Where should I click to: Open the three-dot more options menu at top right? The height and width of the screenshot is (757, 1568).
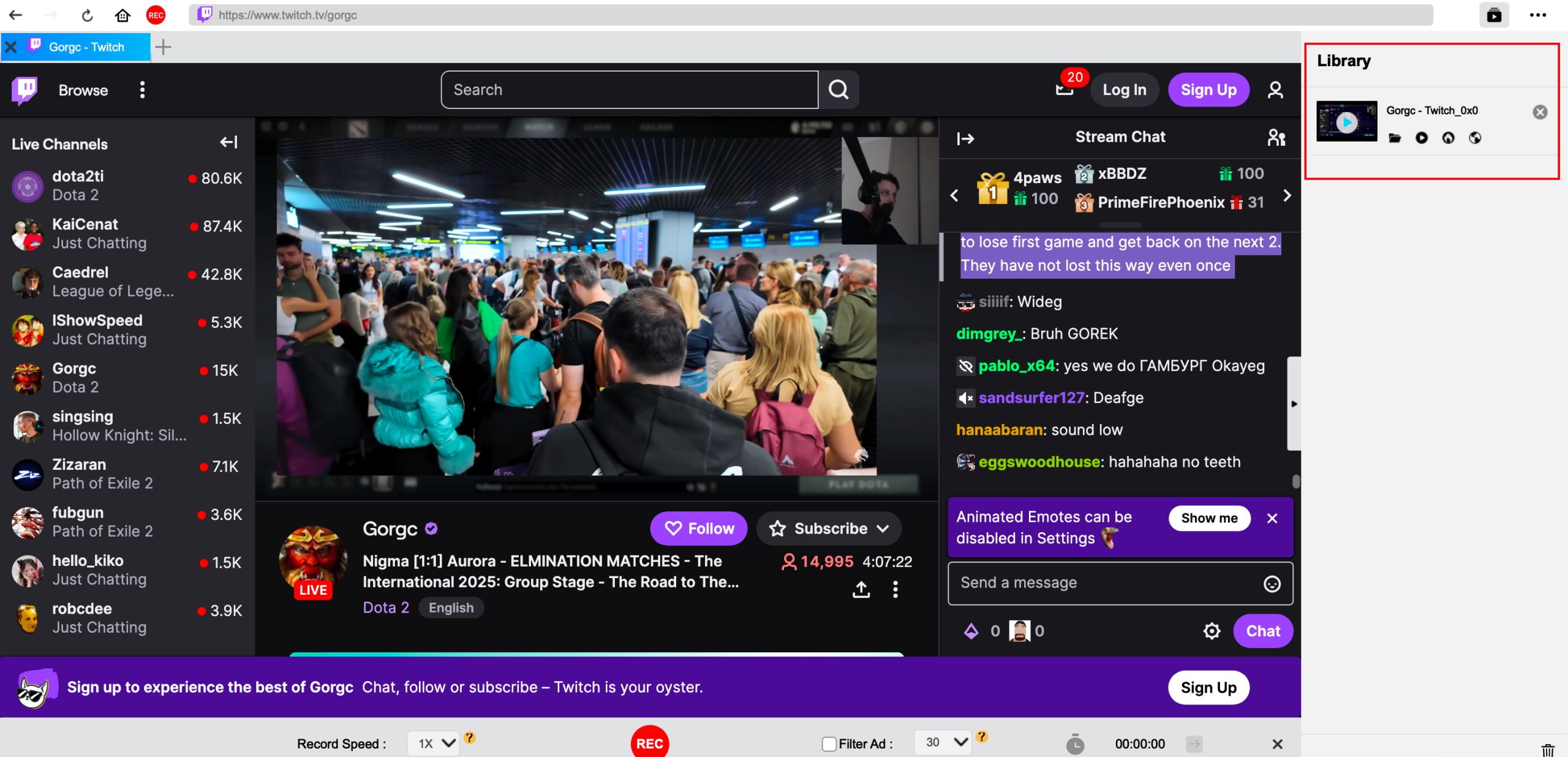(1537, 15)
